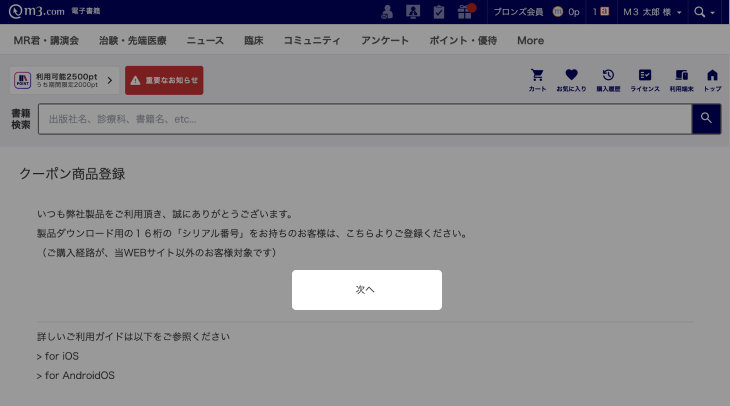Open favorites (お気に入り) heart icon
The width and height of the screenshot is (730, 406).
pyautogui.click(x=571, y=80)
